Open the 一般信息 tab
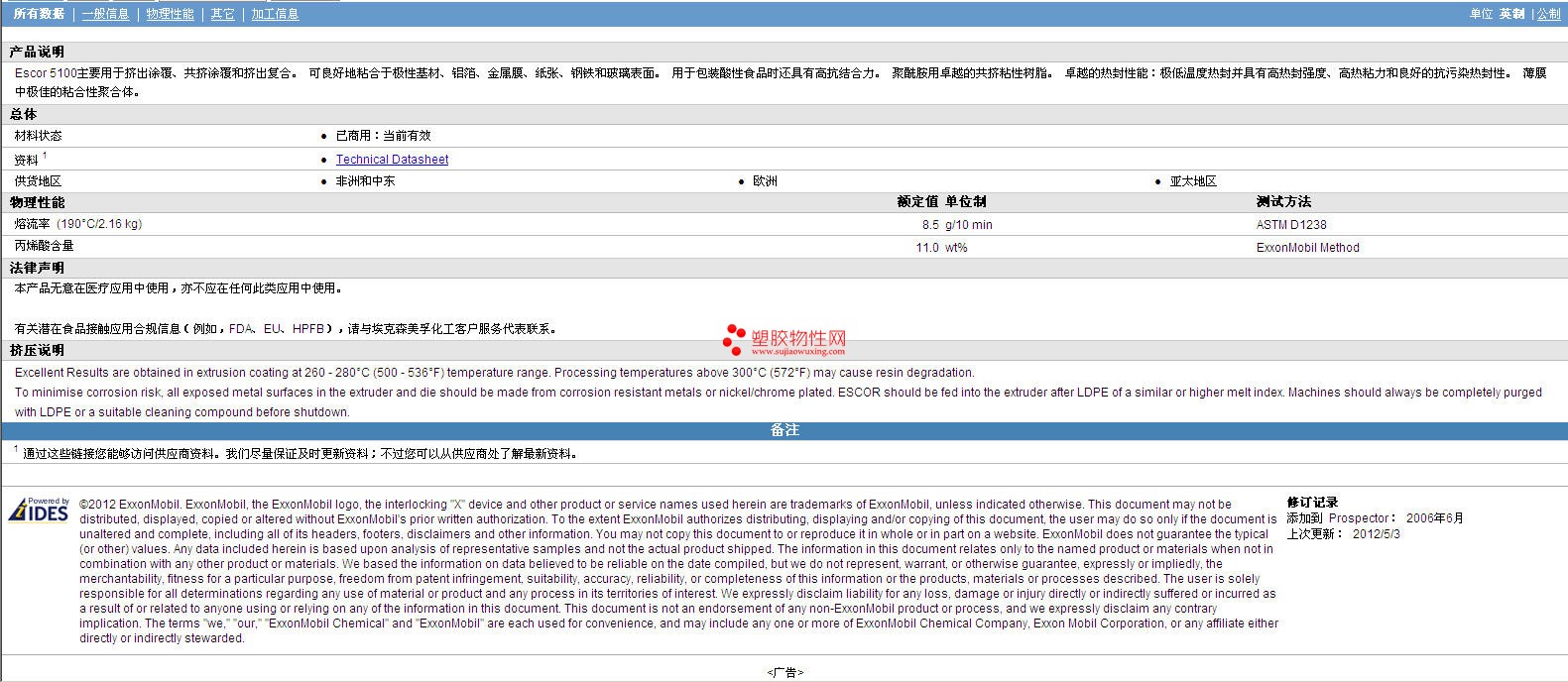 pyautogui.click(x=105, y=14)
